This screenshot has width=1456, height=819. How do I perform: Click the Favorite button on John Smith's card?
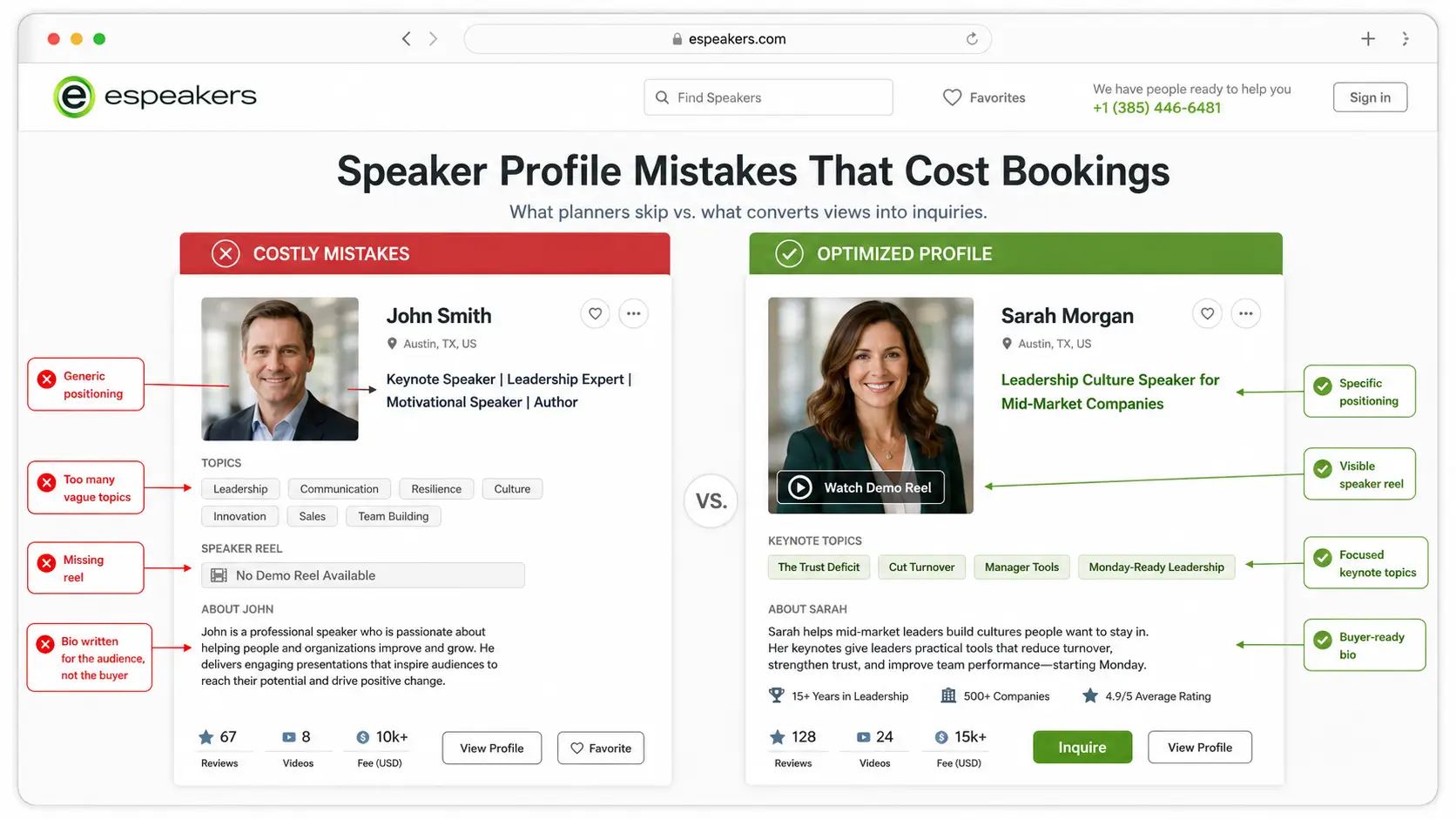coord(601,749)
